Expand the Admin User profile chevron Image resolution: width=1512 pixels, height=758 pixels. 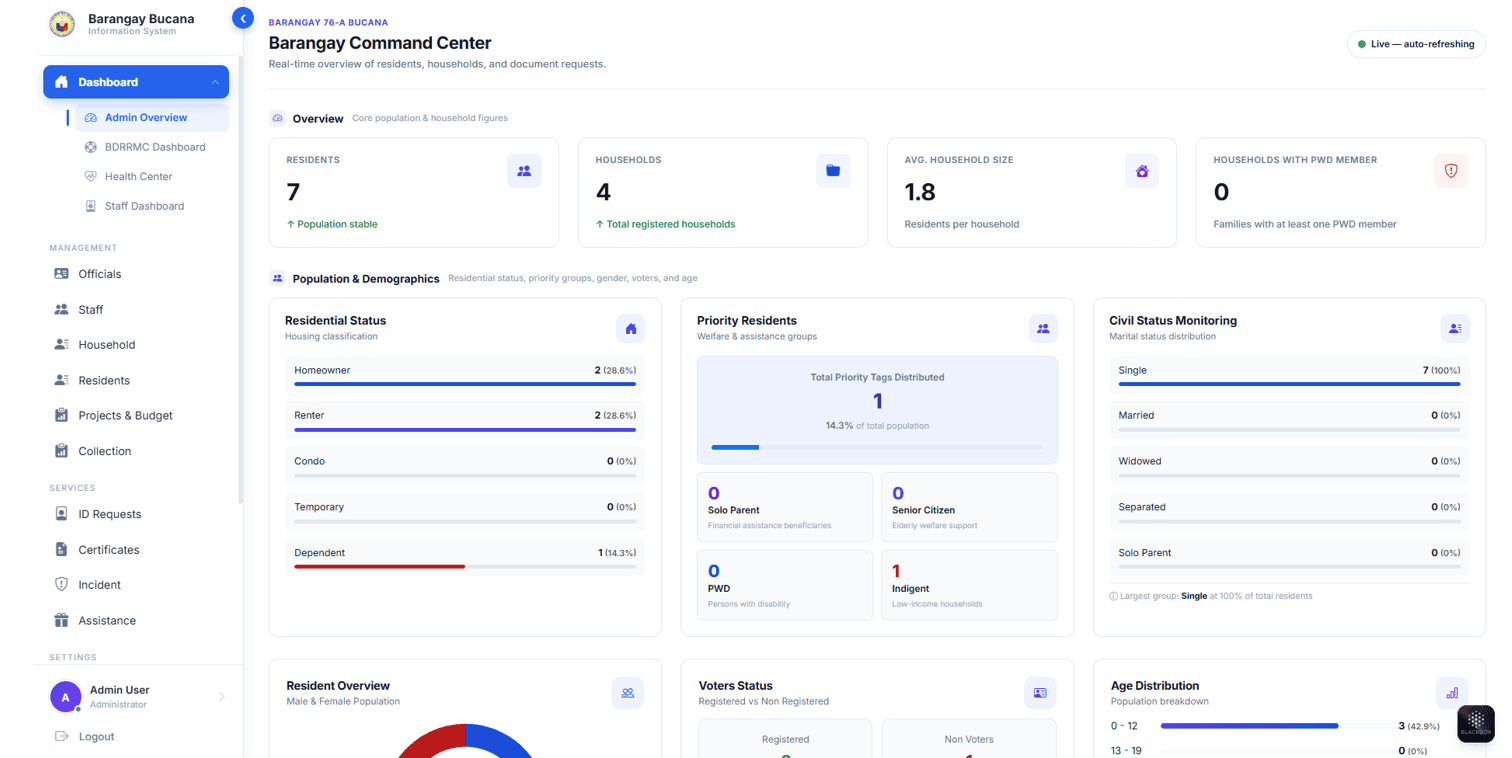(x=222, y=697)
